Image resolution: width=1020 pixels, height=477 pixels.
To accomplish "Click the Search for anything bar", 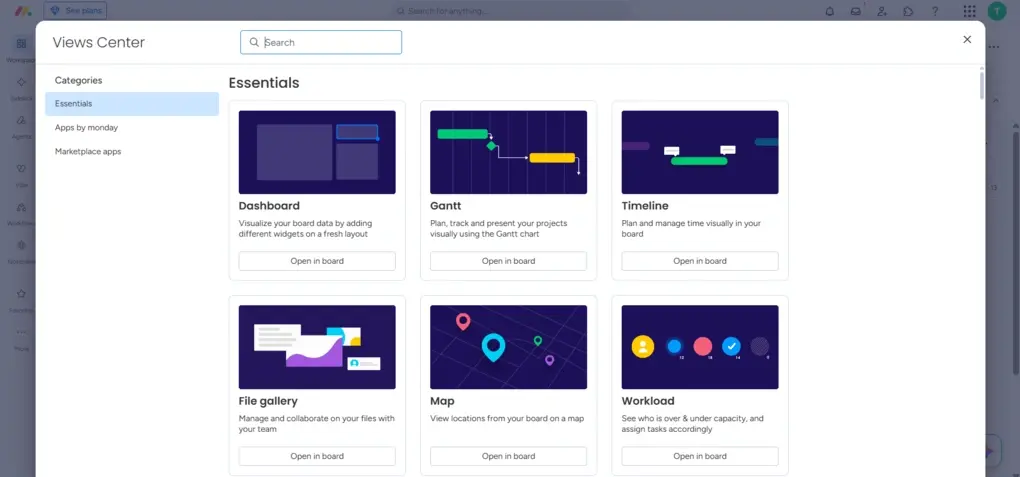I will (511, 11).
